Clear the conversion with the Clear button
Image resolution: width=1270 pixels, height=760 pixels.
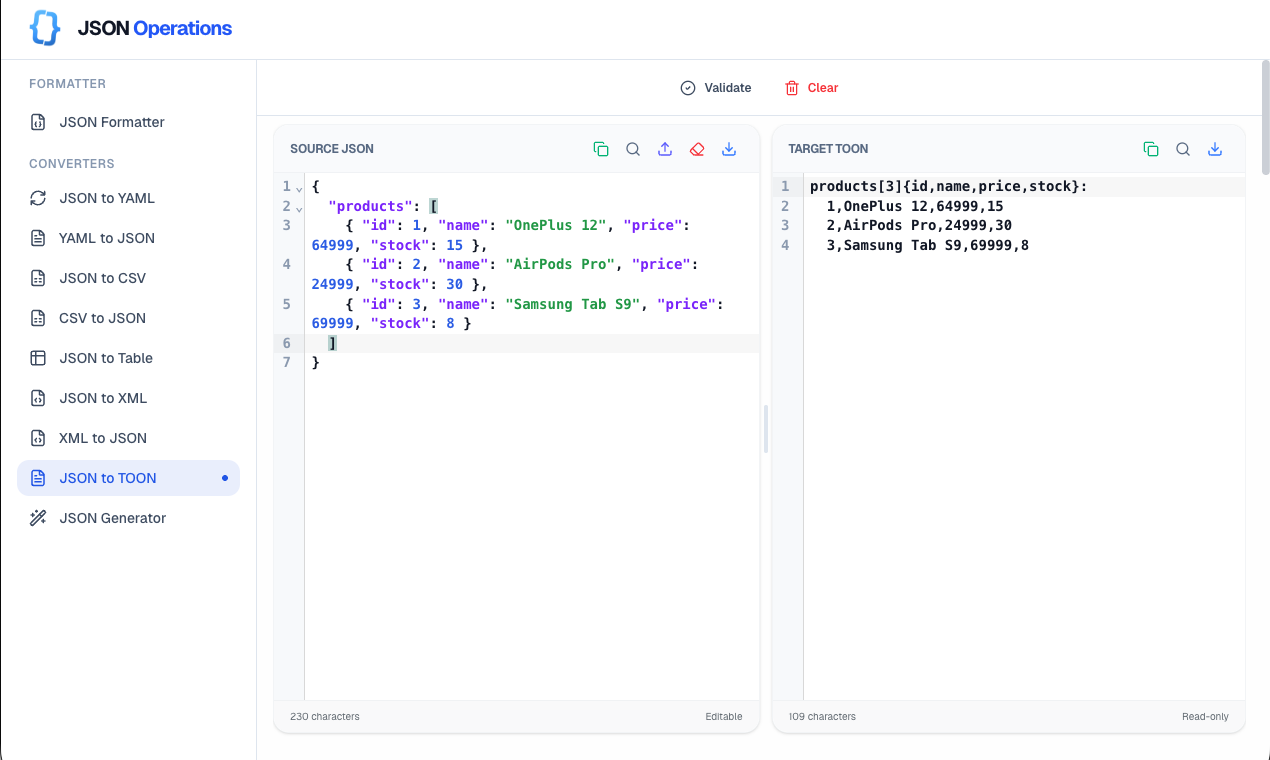point(811,87)
